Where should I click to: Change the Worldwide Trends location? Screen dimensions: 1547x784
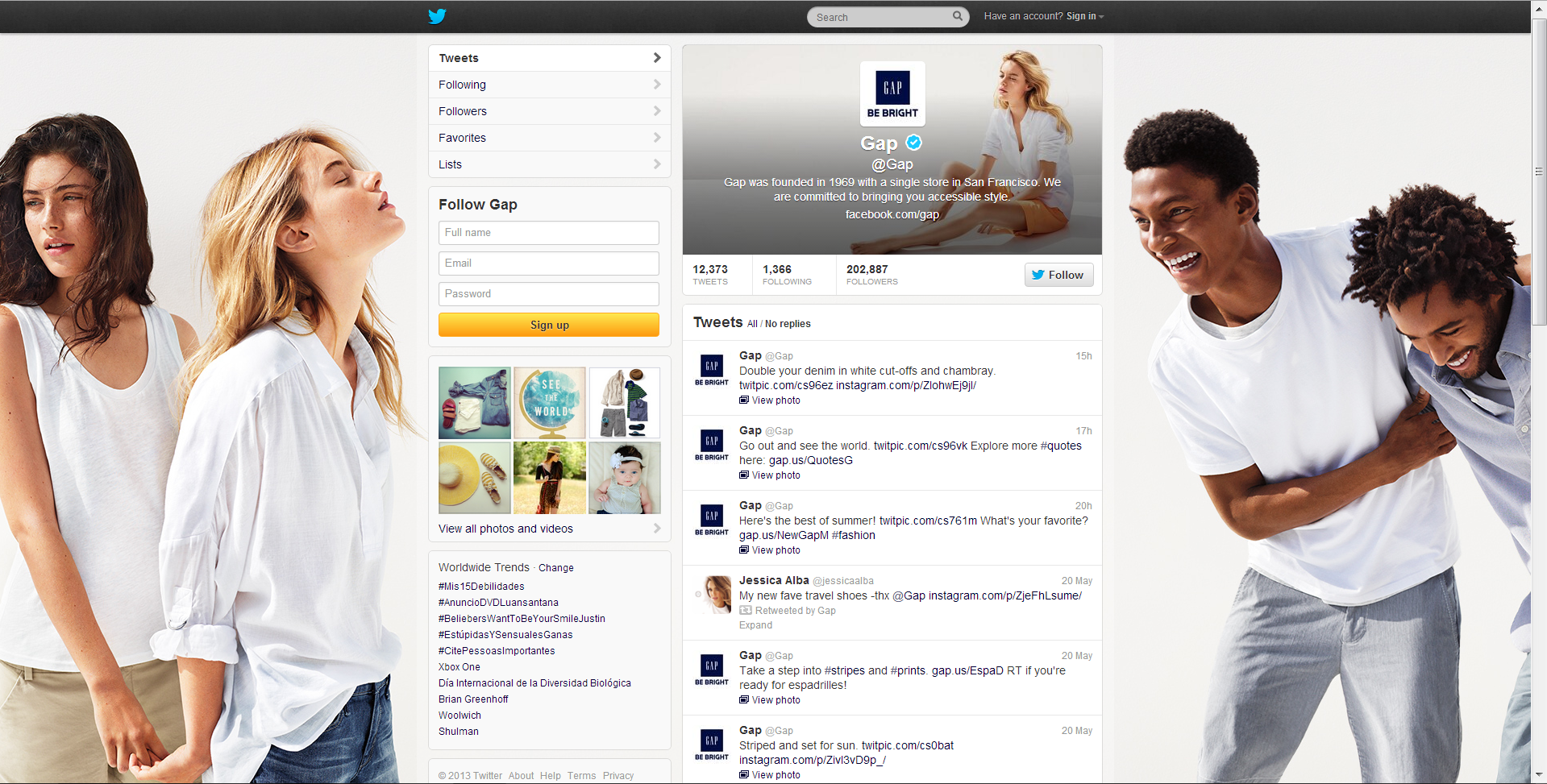[556, 568]
